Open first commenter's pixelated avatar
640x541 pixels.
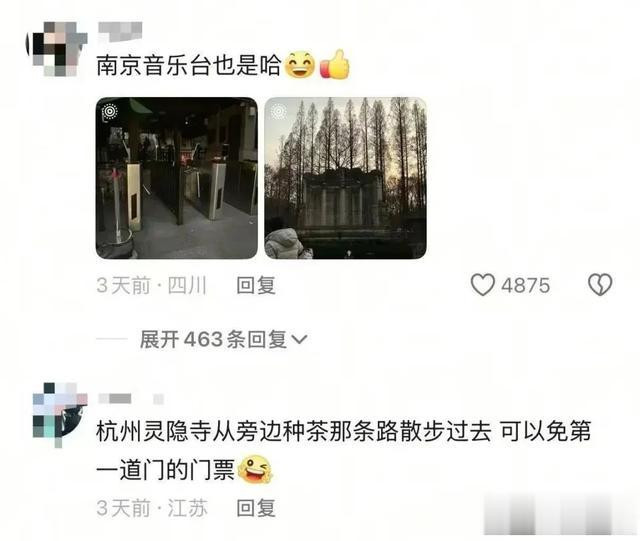[x=57, y=49]
